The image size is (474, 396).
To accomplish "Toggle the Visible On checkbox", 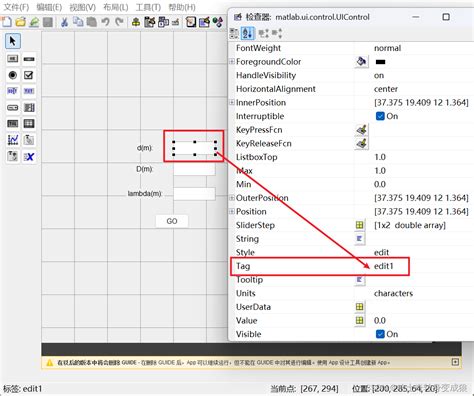I will click(380, 334).
